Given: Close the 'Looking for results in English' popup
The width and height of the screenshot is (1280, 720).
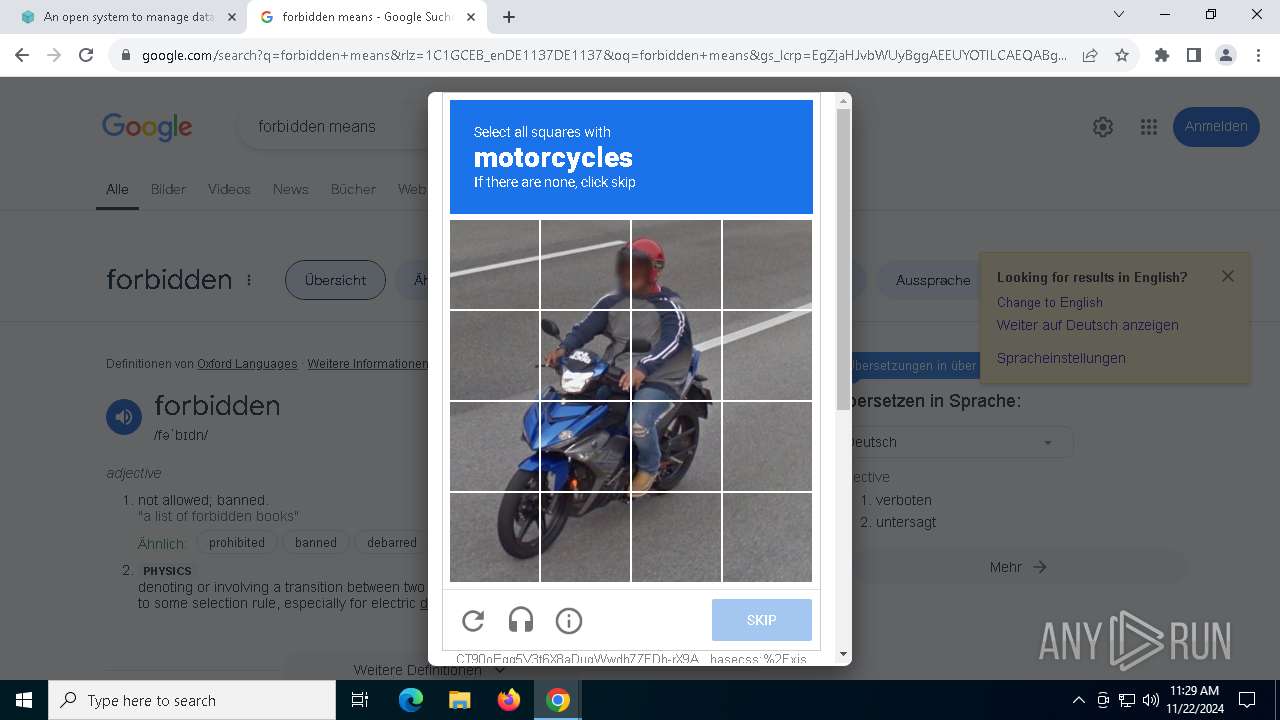Looking at the screenshot, I should point(1228,276).
